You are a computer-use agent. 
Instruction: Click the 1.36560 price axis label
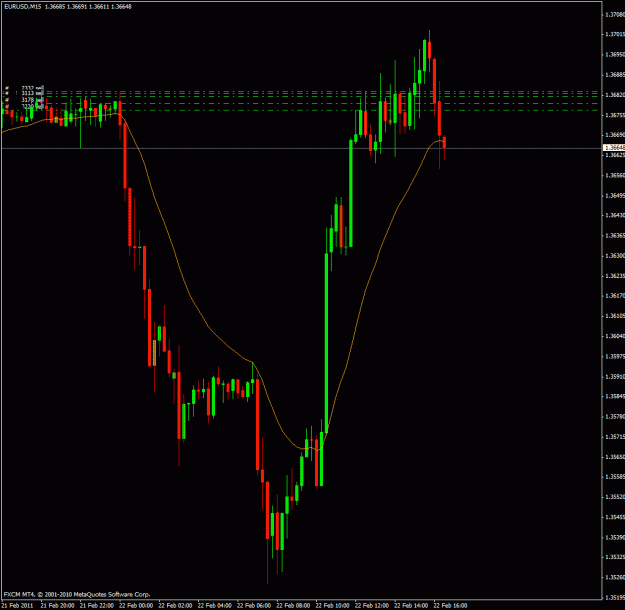[x=615, y=175]
